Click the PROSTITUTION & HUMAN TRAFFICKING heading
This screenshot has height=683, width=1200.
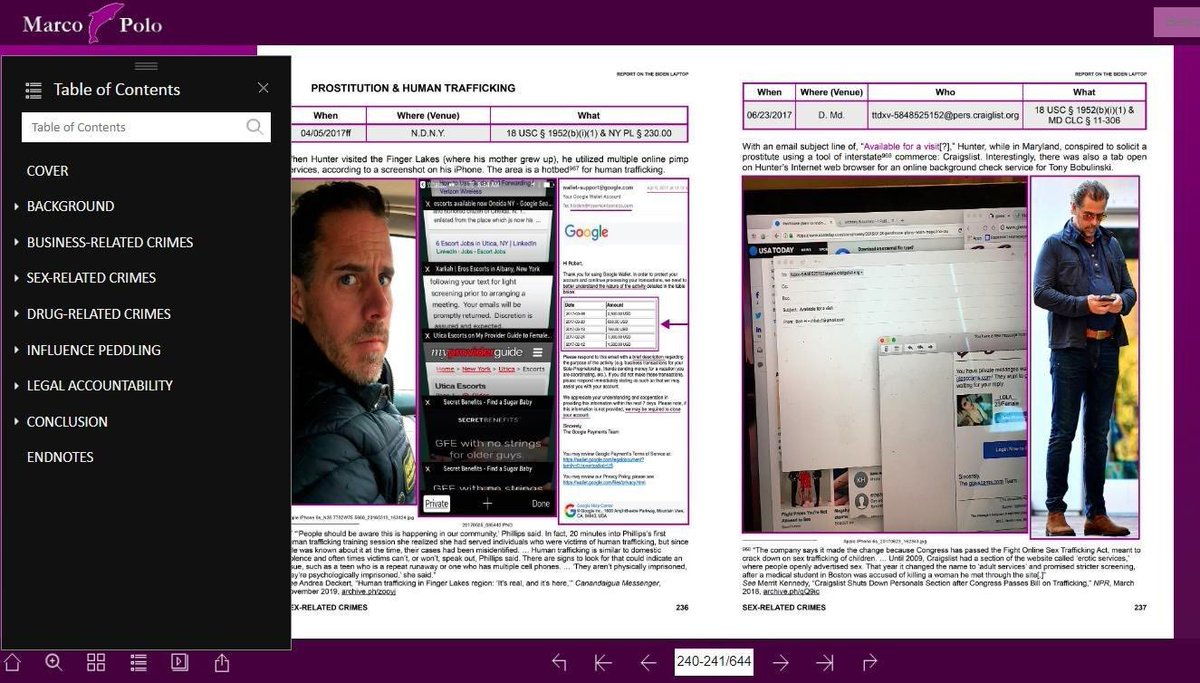point(413,88)
